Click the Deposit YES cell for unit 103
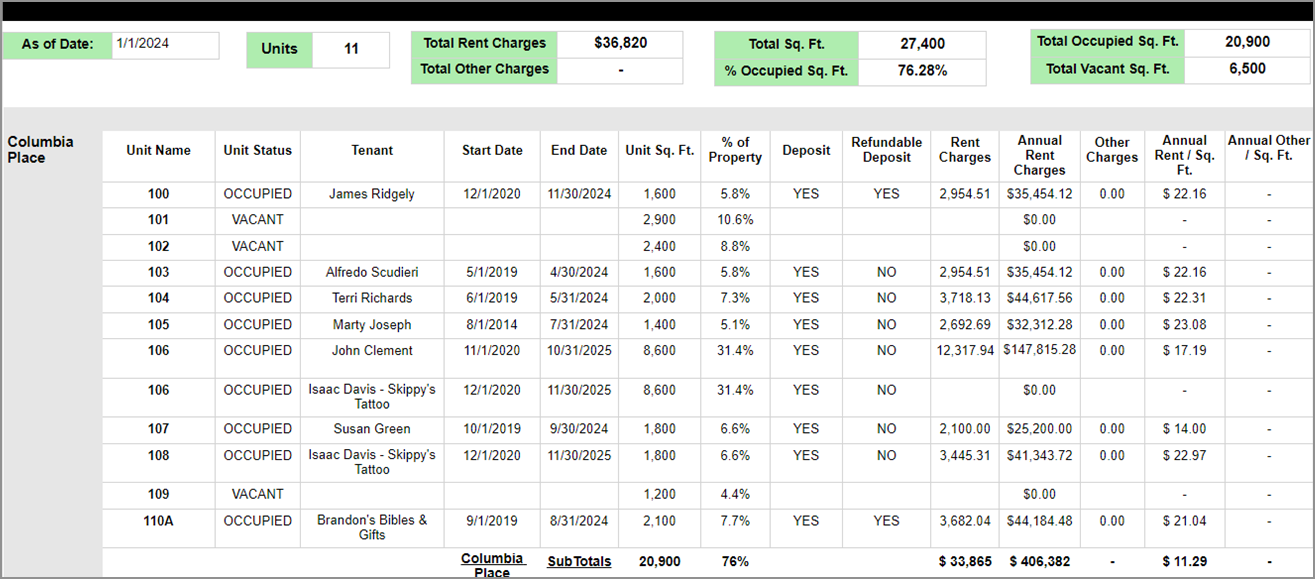Screen dimensions: 1315x579 [x=805, y=272]
